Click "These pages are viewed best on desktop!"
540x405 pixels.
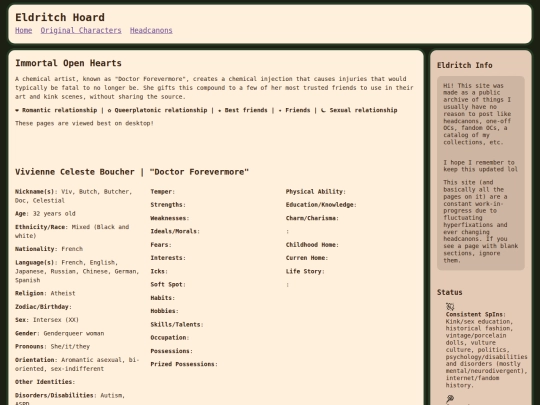84,123
